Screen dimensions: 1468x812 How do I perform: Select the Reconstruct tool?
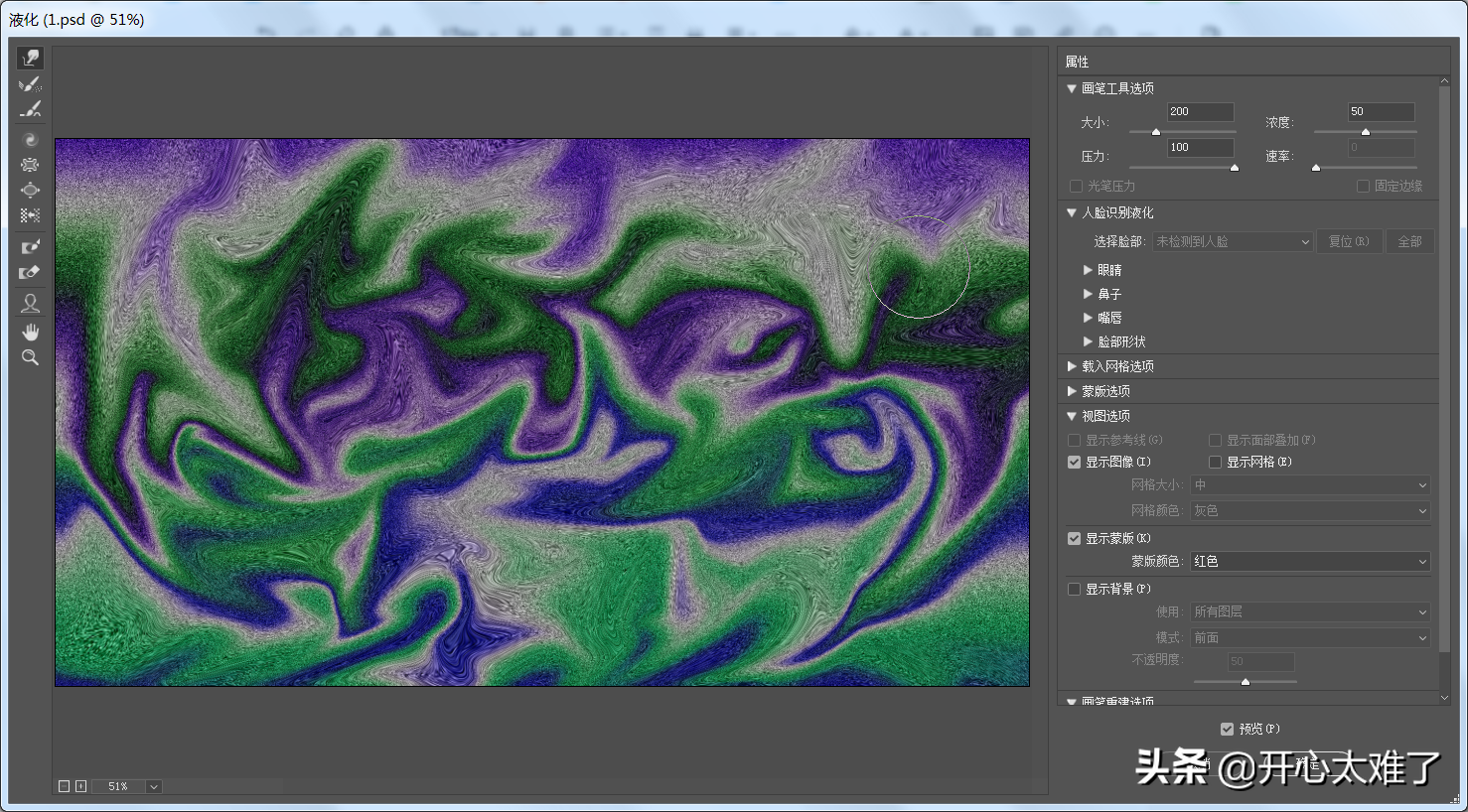click(30, 84)
